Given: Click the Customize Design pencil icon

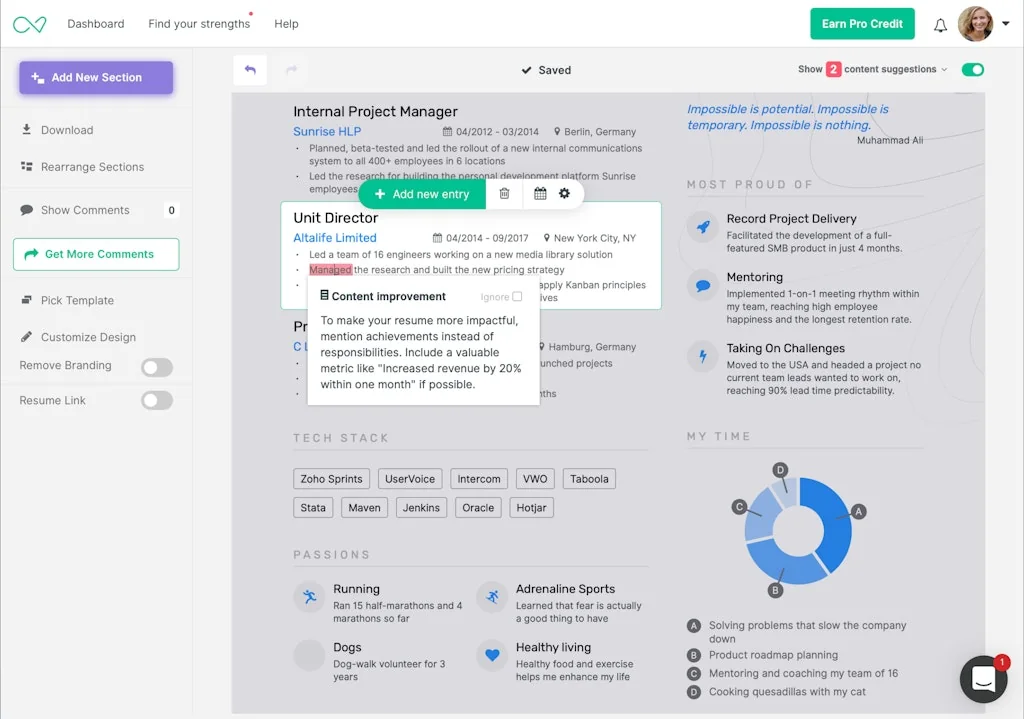Looking at the screenshot, I should [26, 337].
